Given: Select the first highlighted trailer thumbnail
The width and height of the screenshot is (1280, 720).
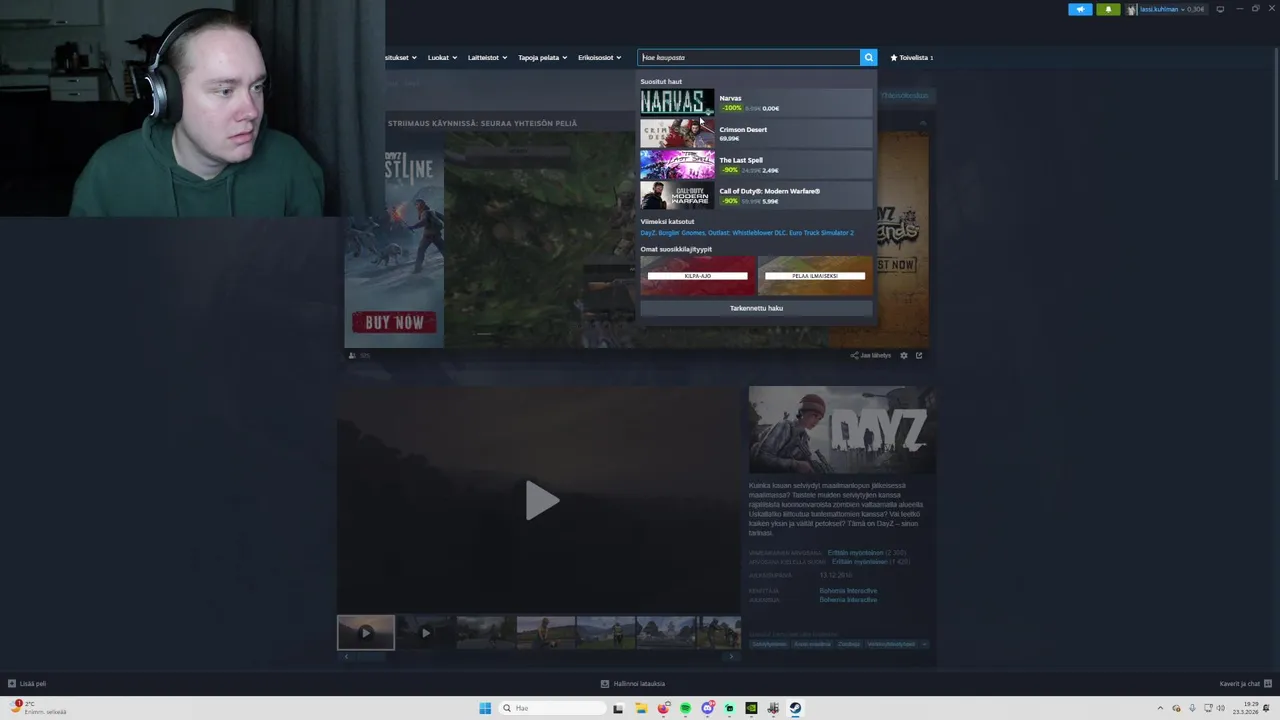Looking at the screenshot, I should click(x=366, y=632).
